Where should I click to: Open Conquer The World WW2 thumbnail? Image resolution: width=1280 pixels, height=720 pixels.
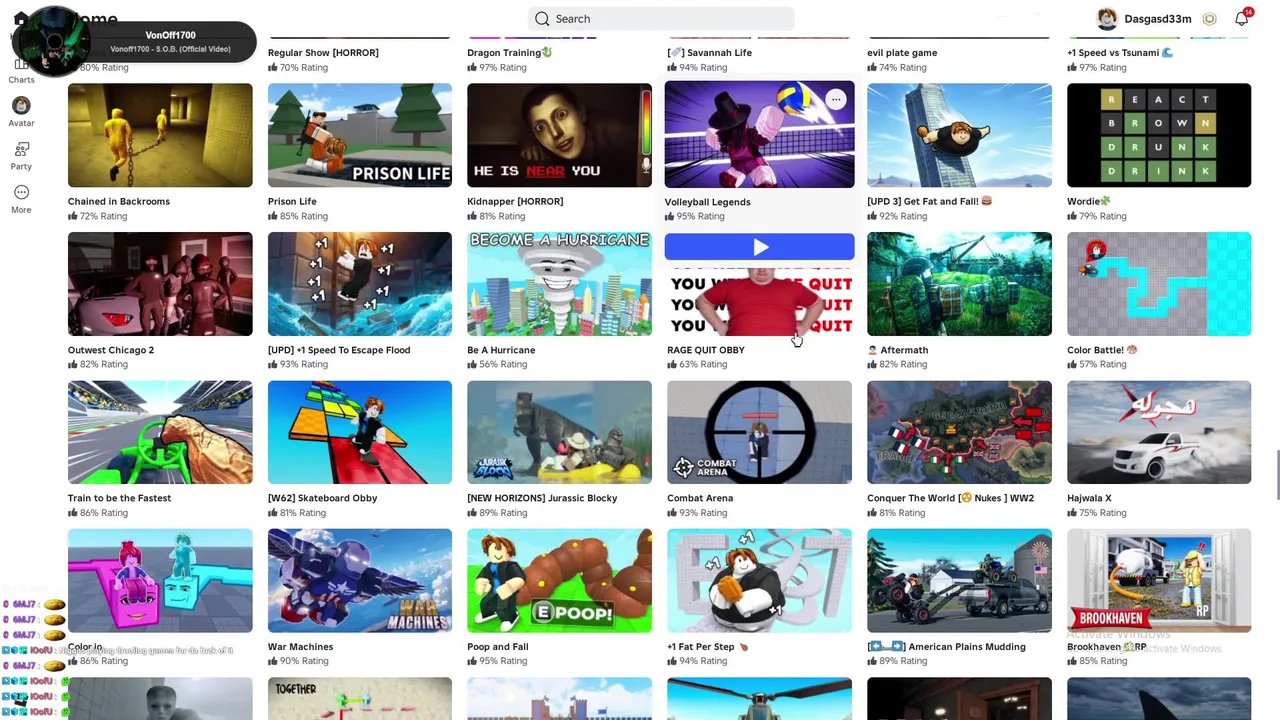[959, 432]
